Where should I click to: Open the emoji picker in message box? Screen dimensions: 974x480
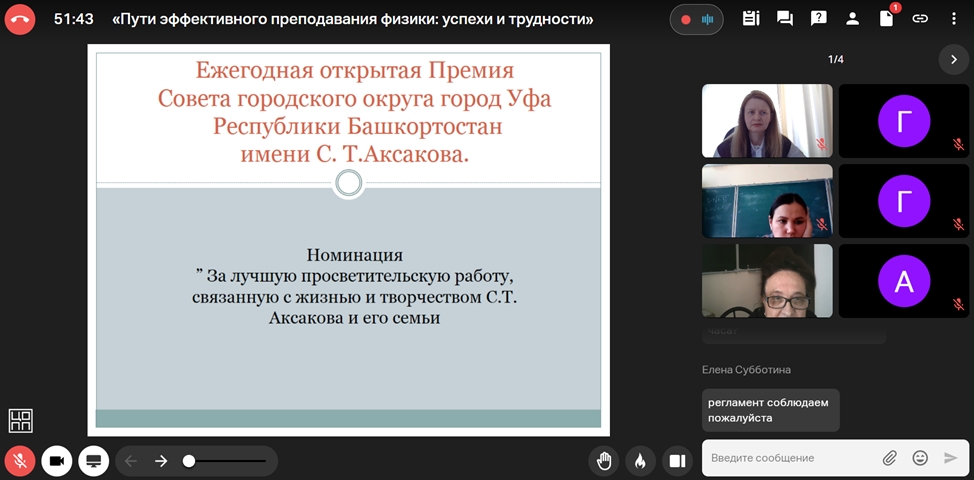pyautogui.click(x=920, y=458)
